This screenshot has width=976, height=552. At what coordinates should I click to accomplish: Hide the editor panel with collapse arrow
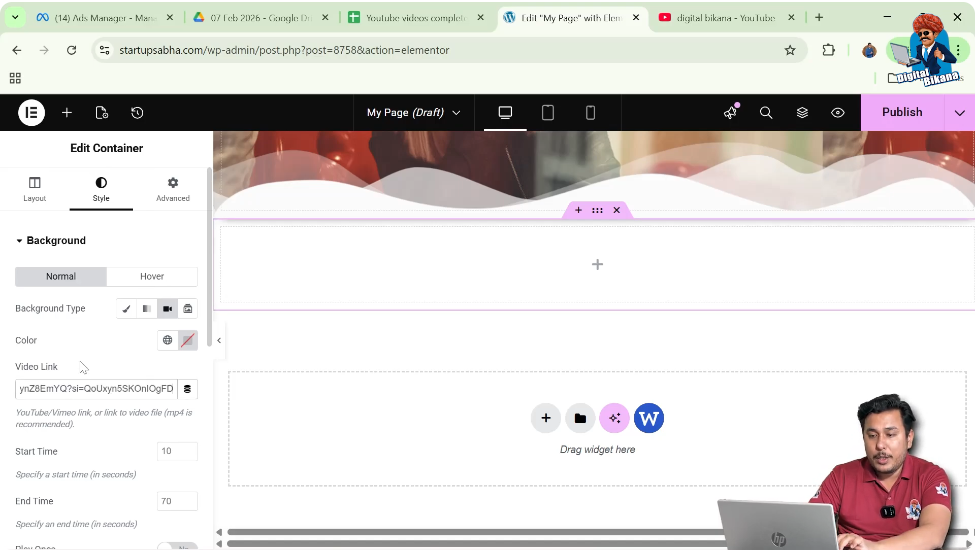[x=219, y=340]
